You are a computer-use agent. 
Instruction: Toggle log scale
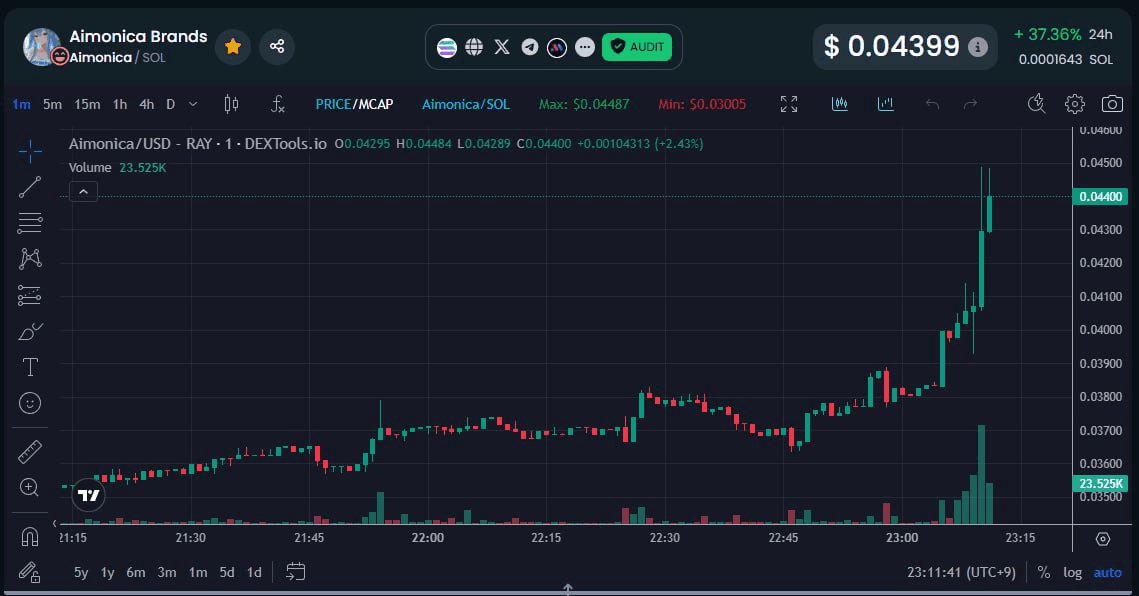[1073, 573]
